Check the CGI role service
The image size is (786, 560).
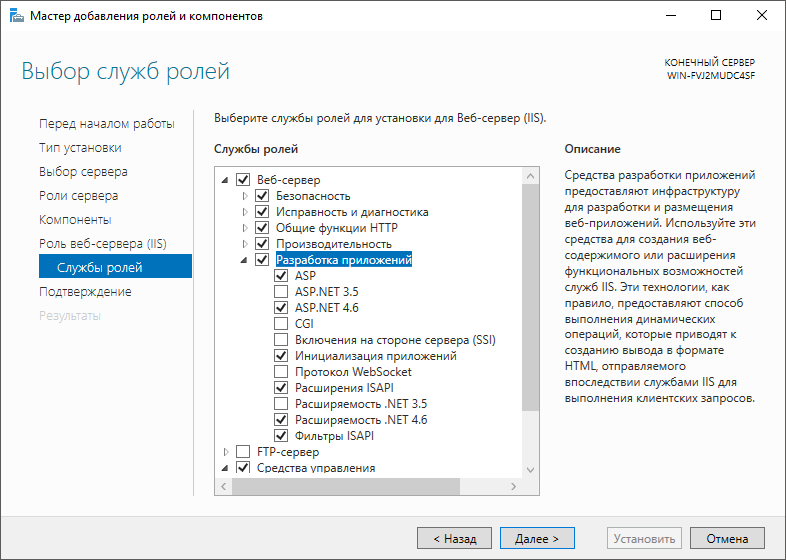[281, 324]
